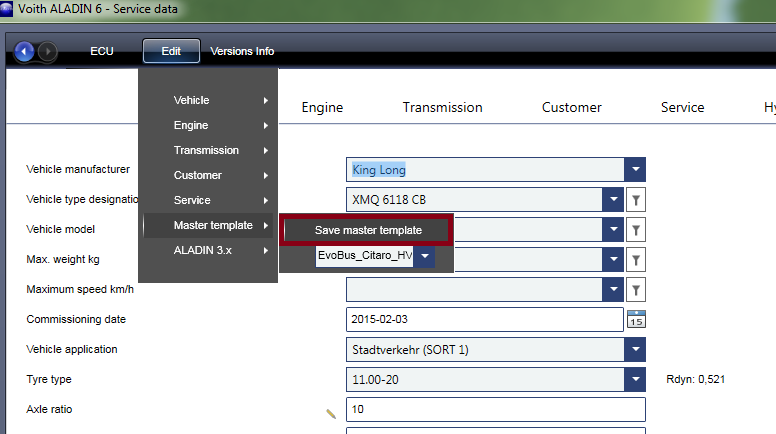This screenshot has height=434, width=776.
Task: Open the Max. weight kg dropdown arrow
Action: [613, 260]
